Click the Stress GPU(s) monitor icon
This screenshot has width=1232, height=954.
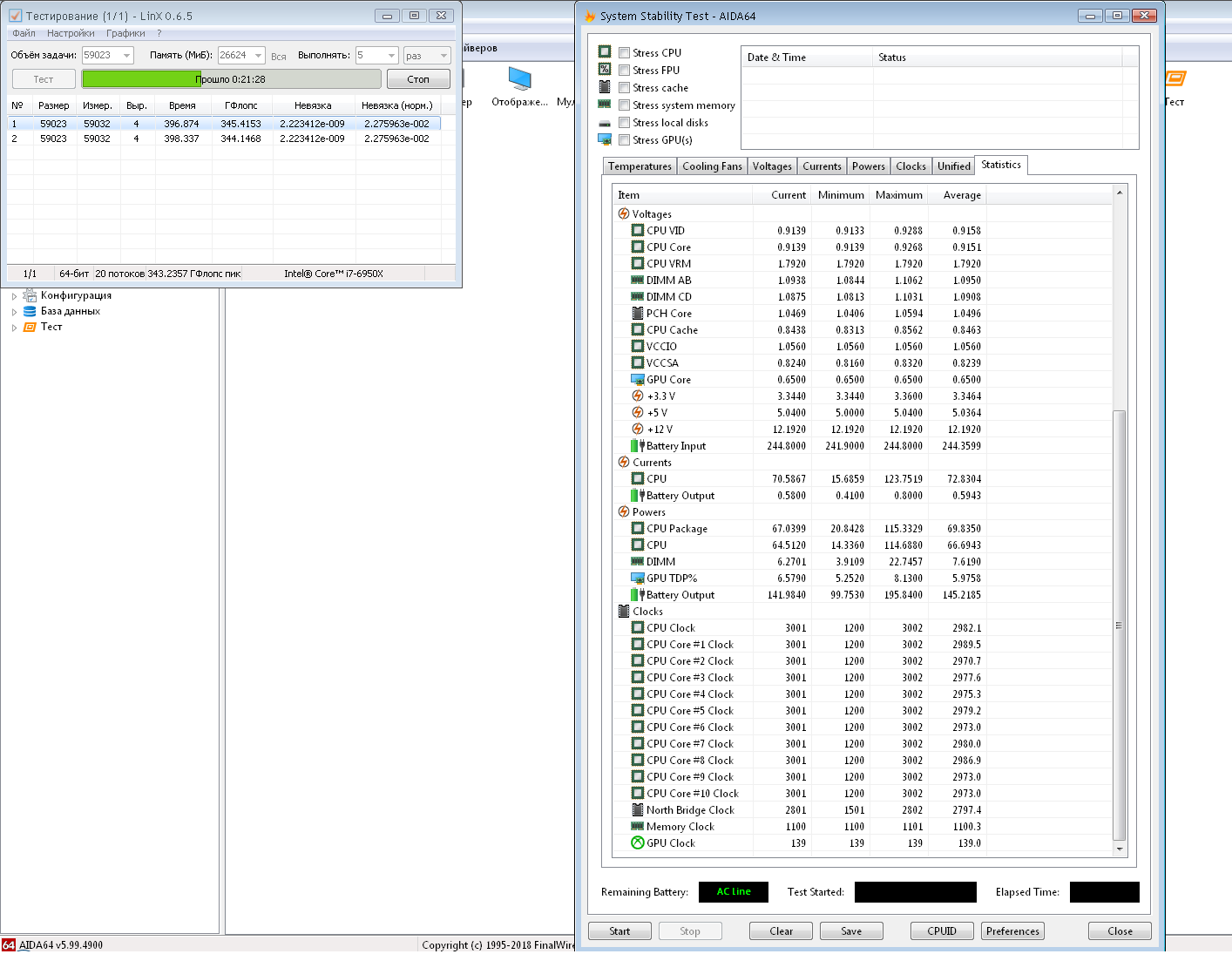point(605,139)
